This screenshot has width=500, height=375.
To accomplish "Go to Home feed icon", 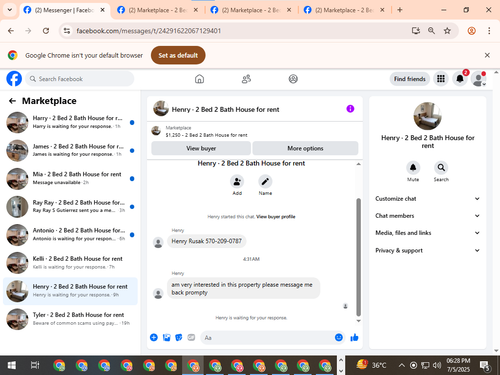I will tap(199, 79).
